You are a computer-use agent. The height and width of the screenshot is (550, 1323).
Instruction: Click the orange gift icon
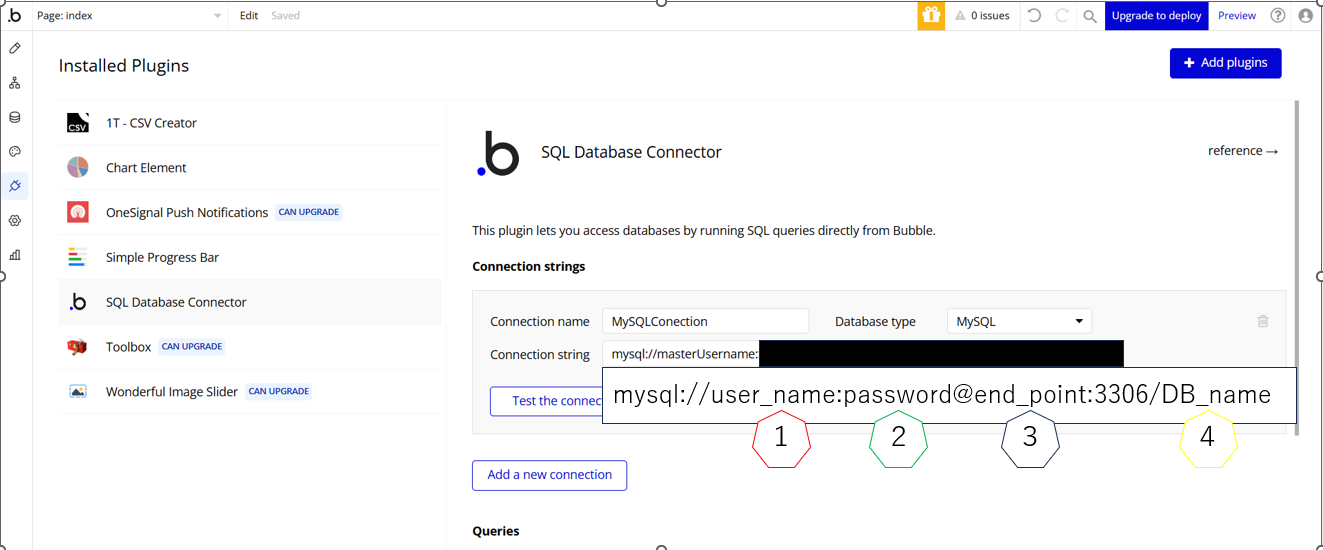click(931, 15)
